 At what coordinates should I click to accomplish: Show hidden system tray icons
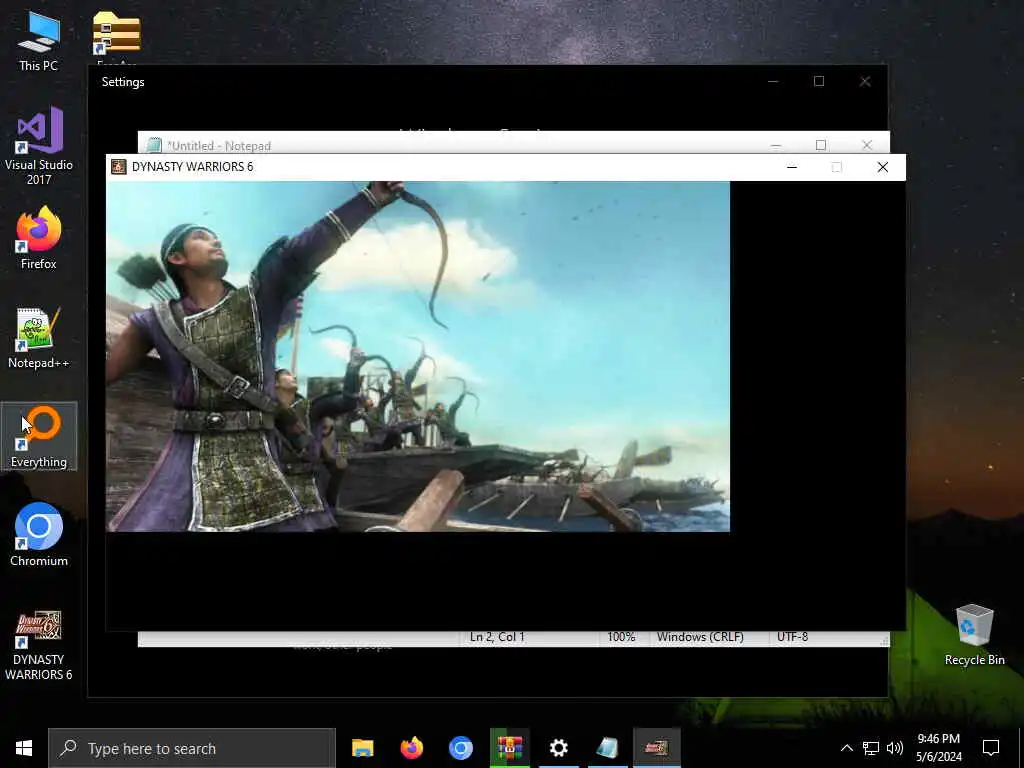(x=846, y=748)
